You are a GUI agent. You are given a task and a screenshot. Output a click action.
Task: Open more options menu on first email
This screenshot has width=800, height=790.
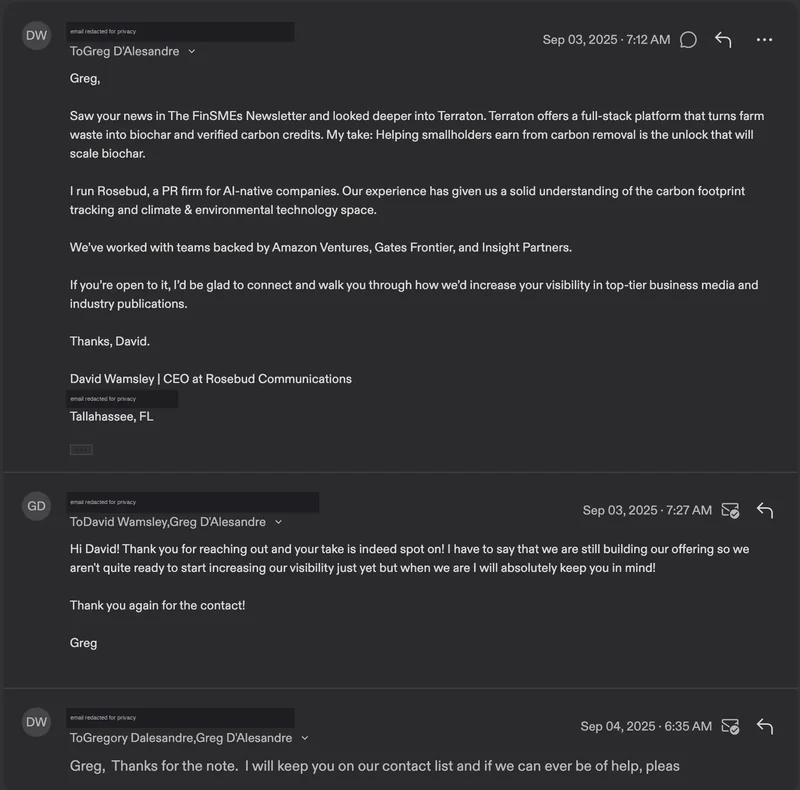coord(764,40)
